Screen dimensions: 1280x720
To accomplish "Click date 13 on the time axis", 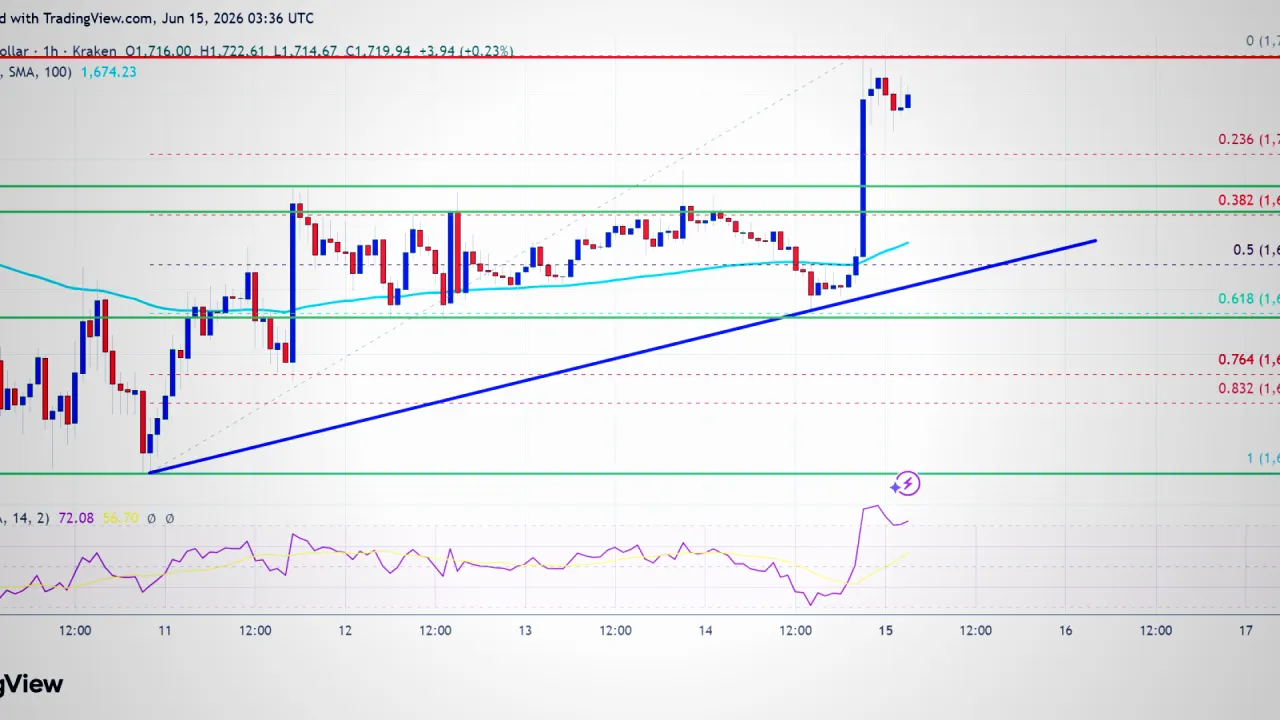I will click(525, 630).
